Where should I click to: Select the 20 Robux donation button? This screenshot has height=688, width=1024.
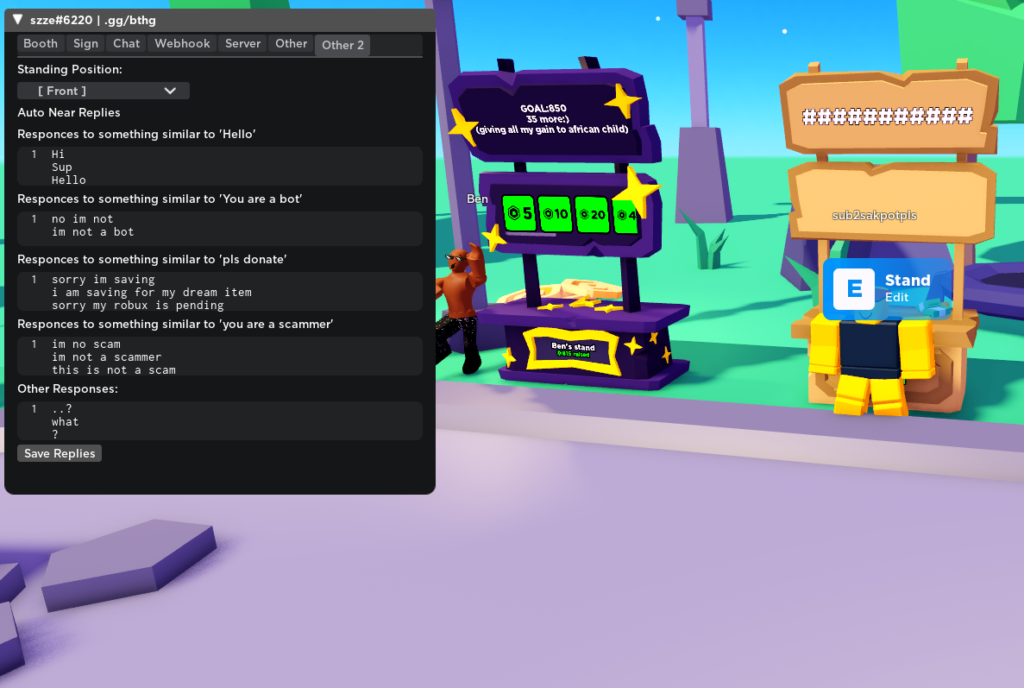592,215
